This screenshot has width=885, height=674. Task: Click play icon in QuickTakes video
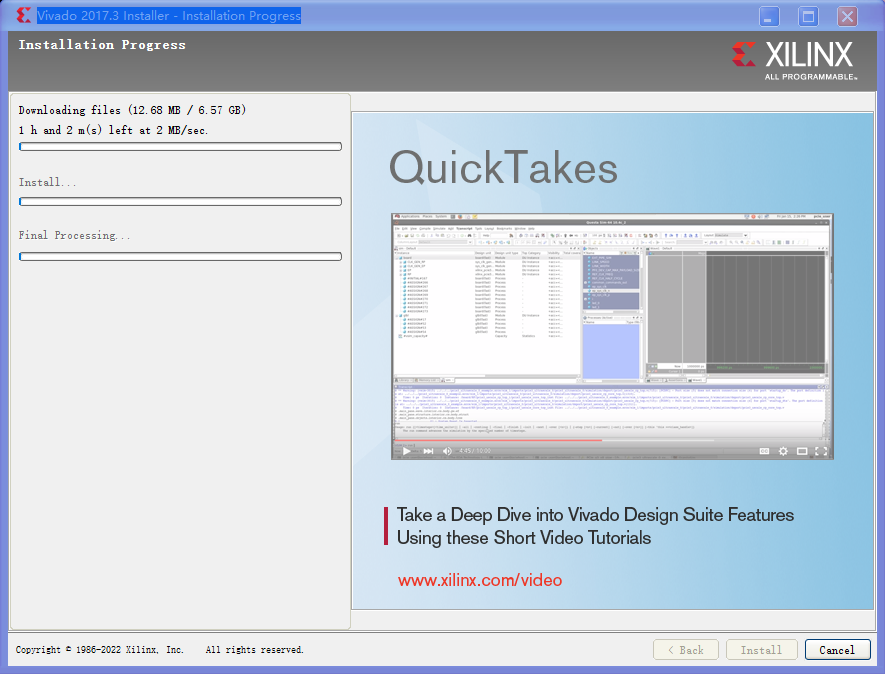[x=407, y=451]
